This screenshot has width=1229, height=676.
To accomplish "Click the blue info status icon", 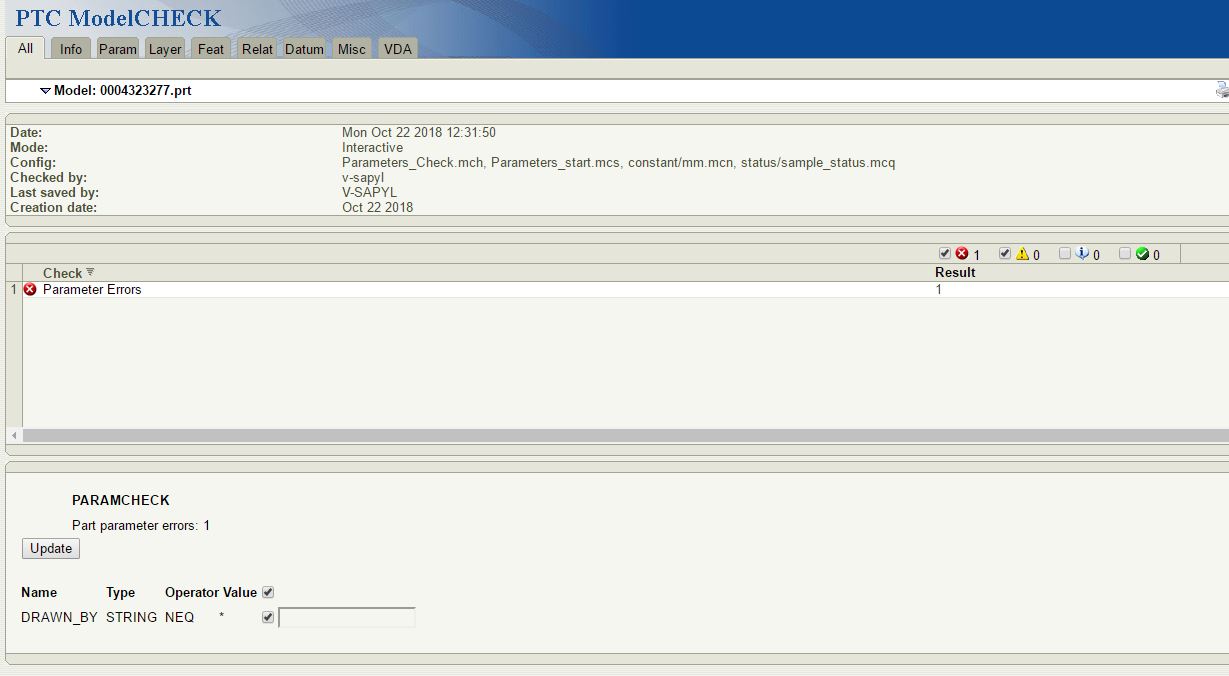I will (x=1080, y=253).
